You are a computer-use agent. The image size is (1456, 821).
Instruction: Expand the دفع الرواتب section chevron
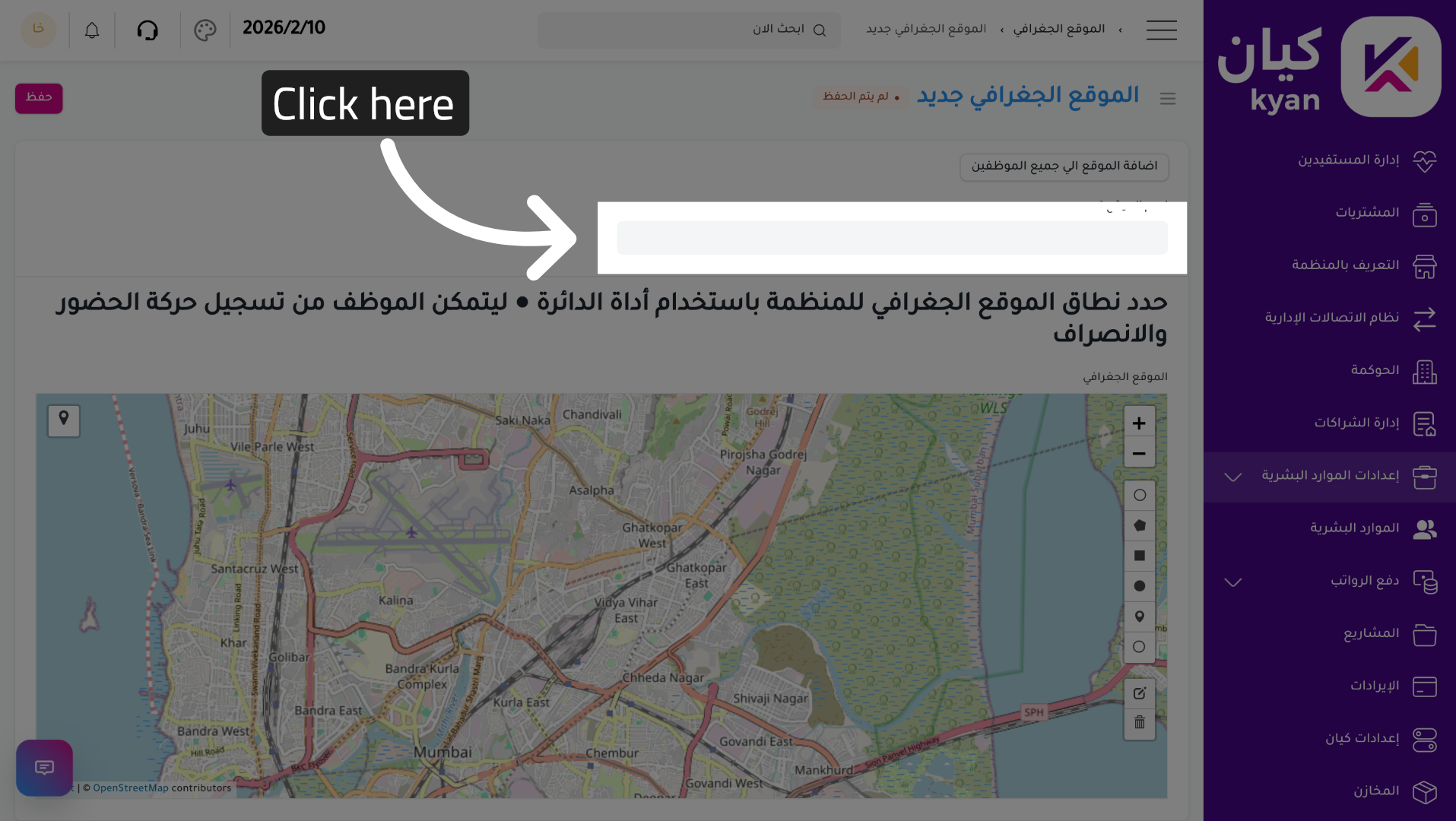click(x=1232, y=582)
